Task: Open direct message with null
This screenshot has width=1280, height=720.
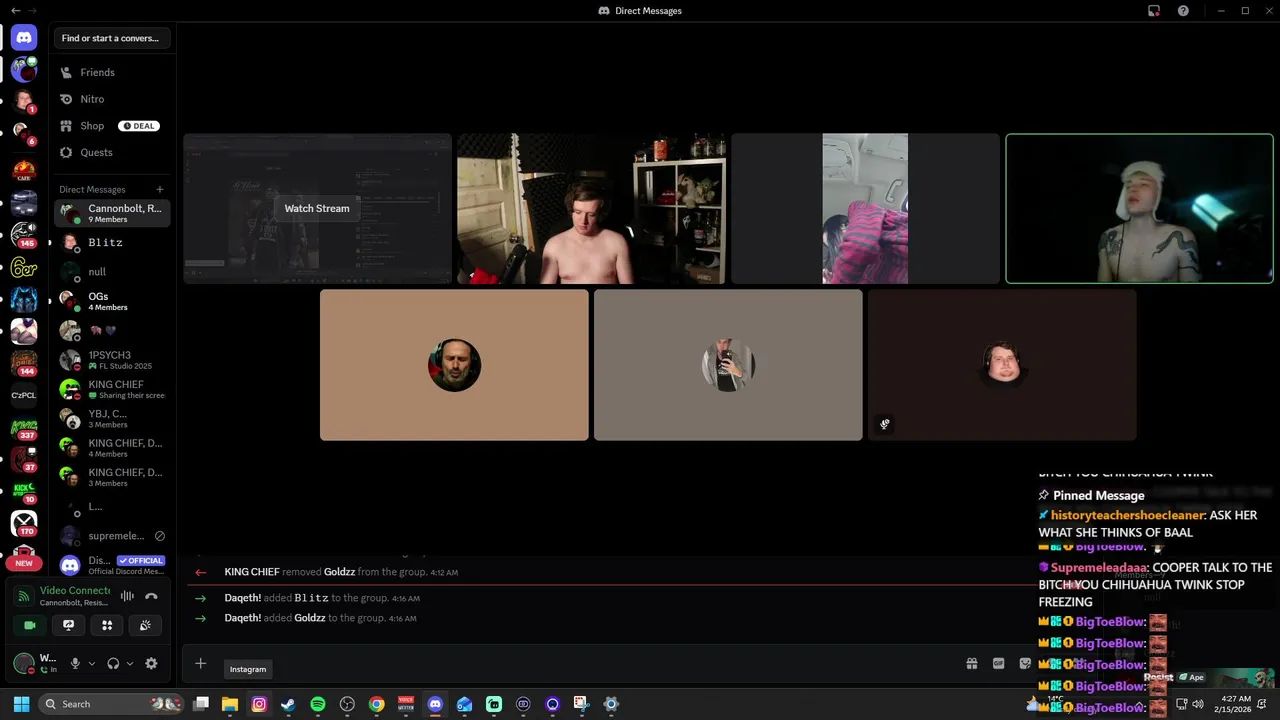Action: coord(112,271)
